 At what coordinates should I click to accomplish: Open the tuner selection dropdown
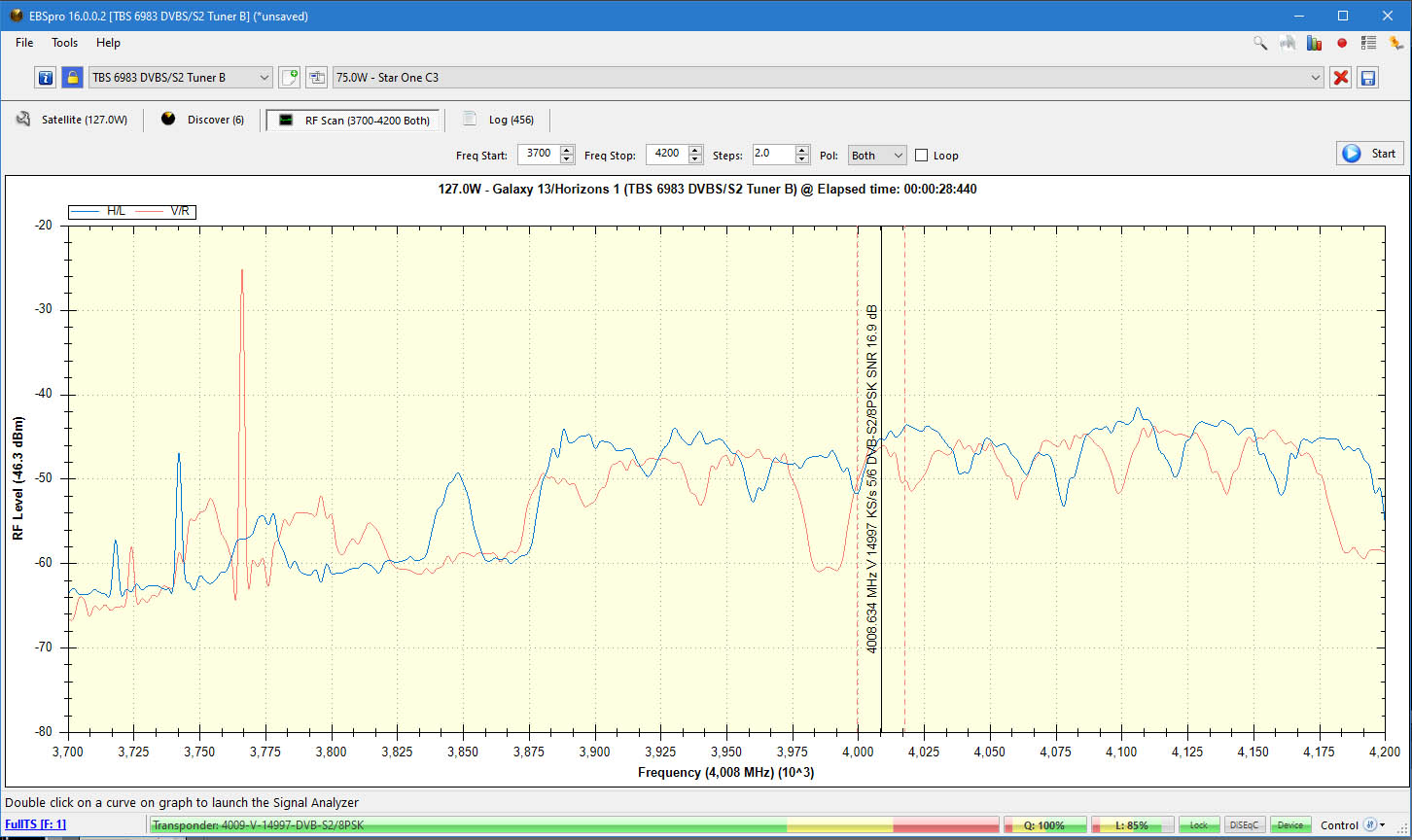[x=181, y=78]
